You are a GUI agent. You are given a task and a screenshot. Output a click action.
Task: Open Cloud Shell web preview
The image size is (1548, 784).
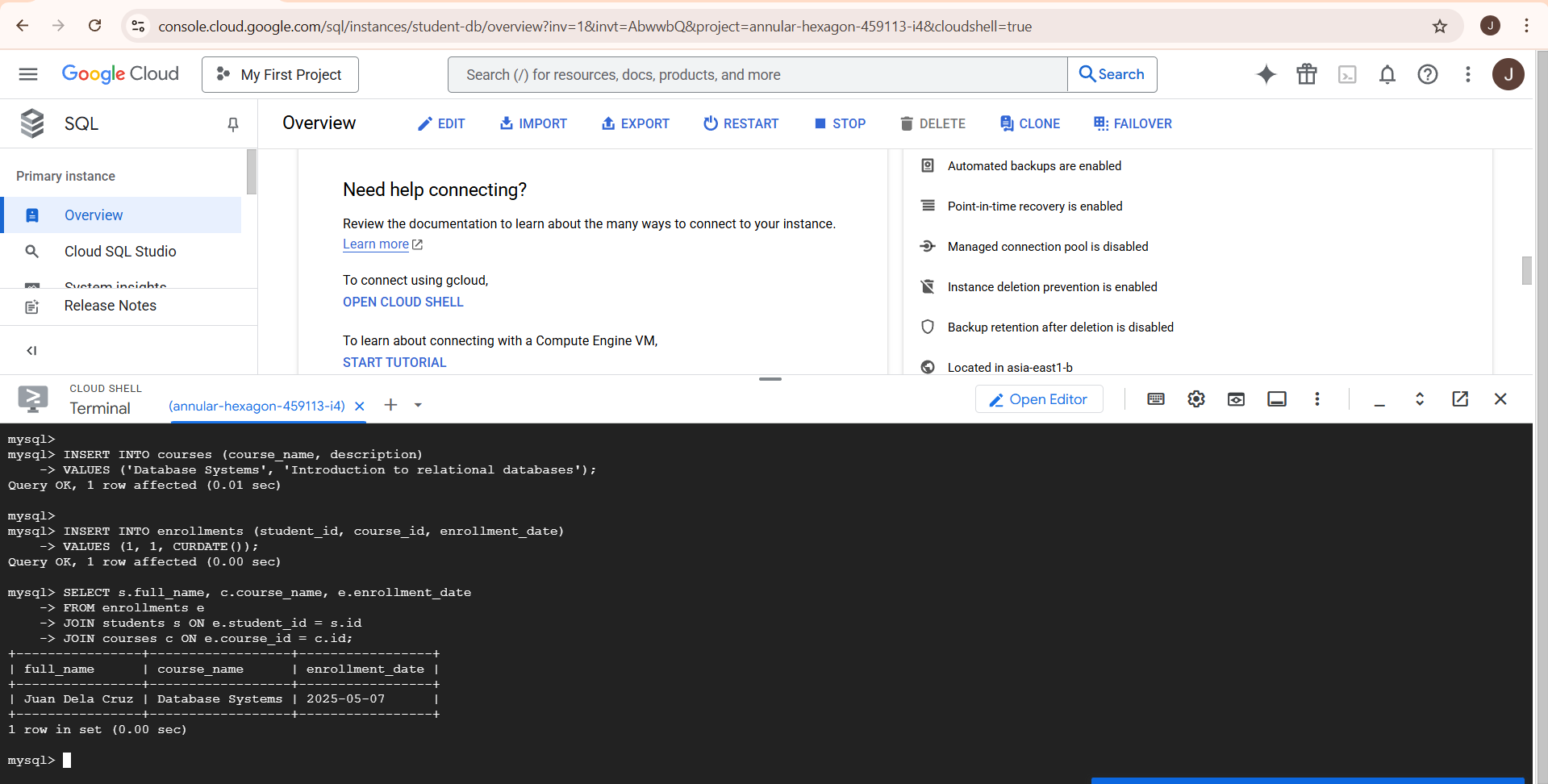(x=1236, y=399)
